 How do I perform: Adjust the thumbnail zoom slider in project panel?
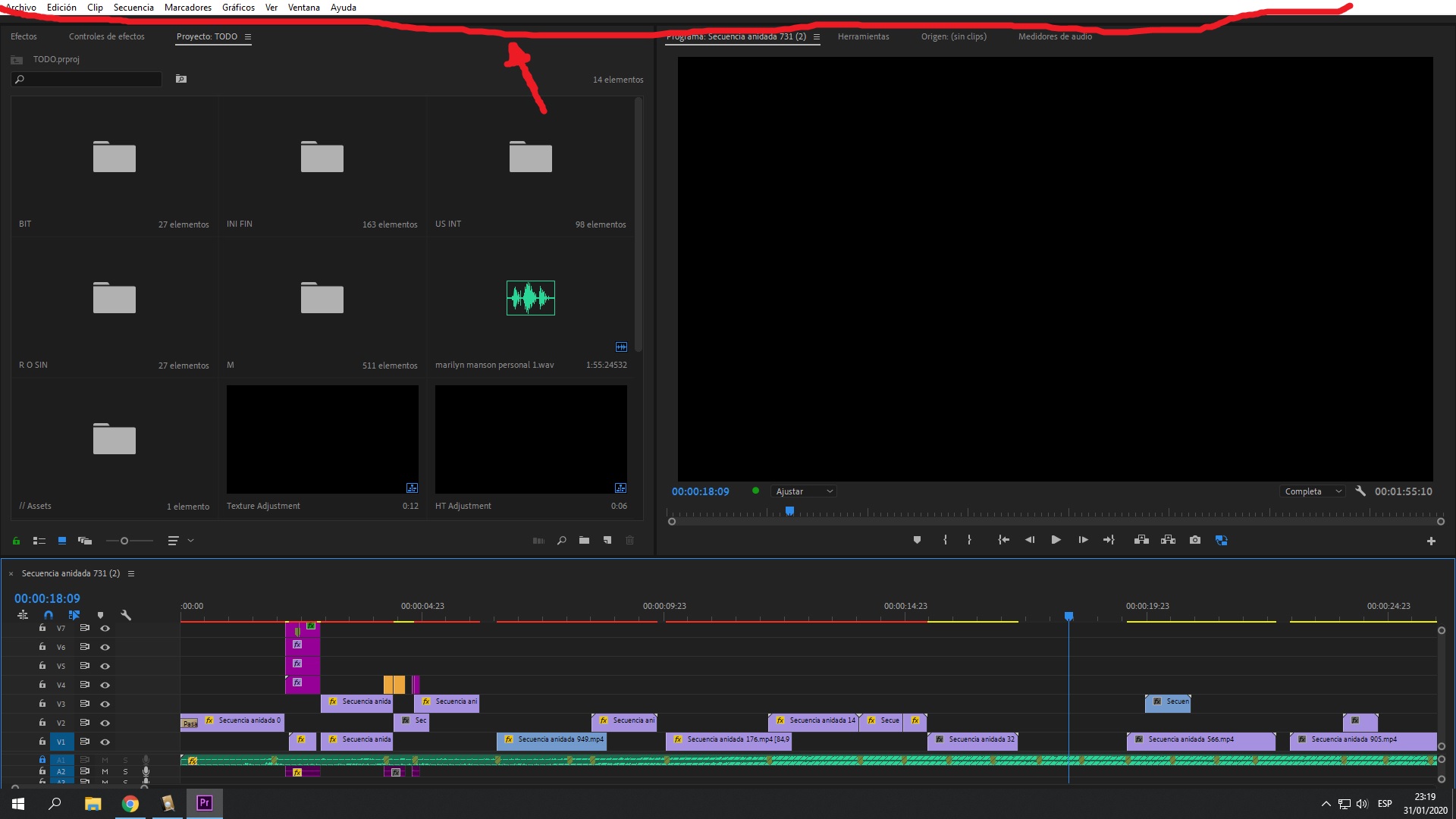[124, 541]
